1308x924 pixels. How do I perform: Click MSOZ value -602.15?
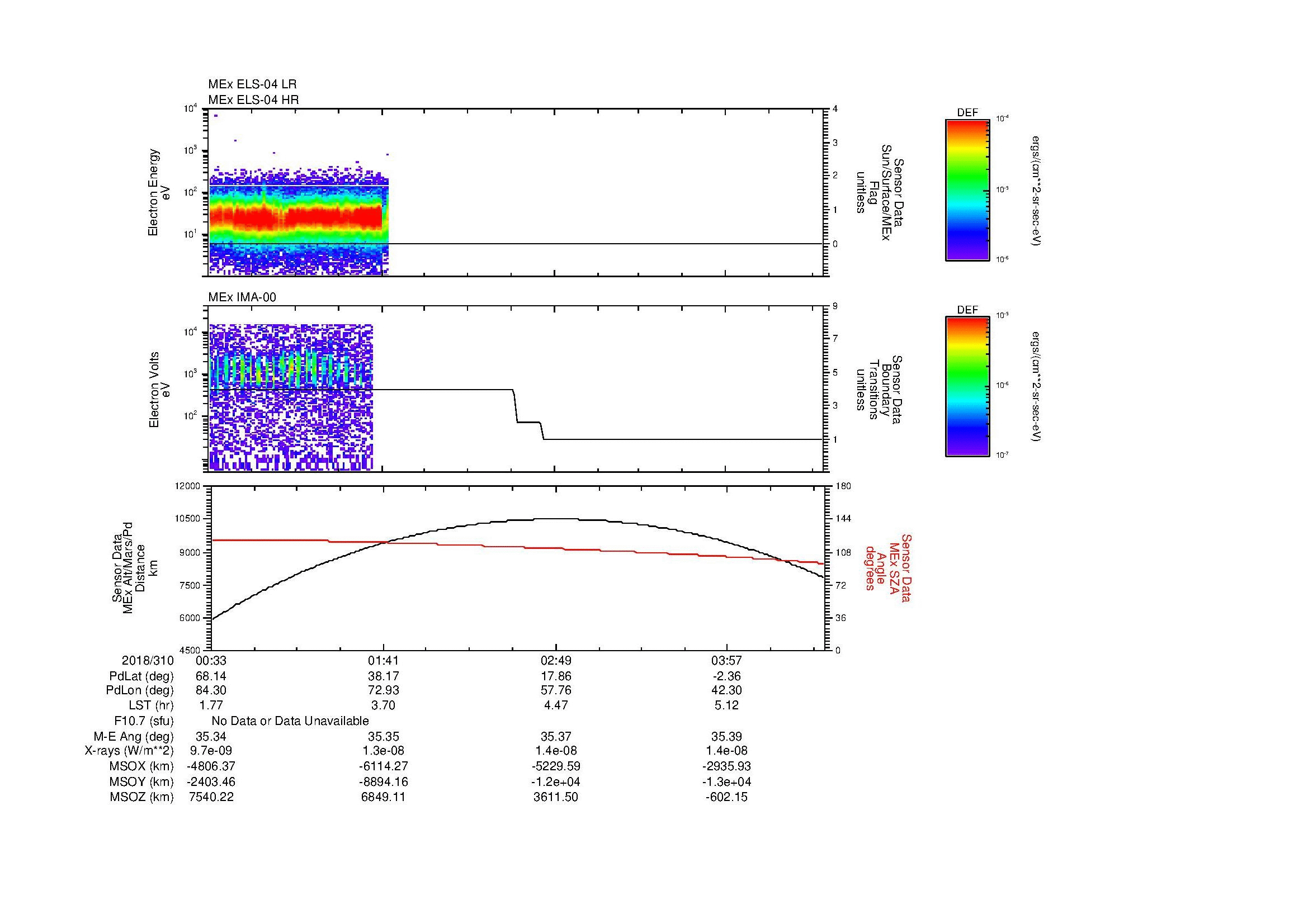tap(726, 797)
